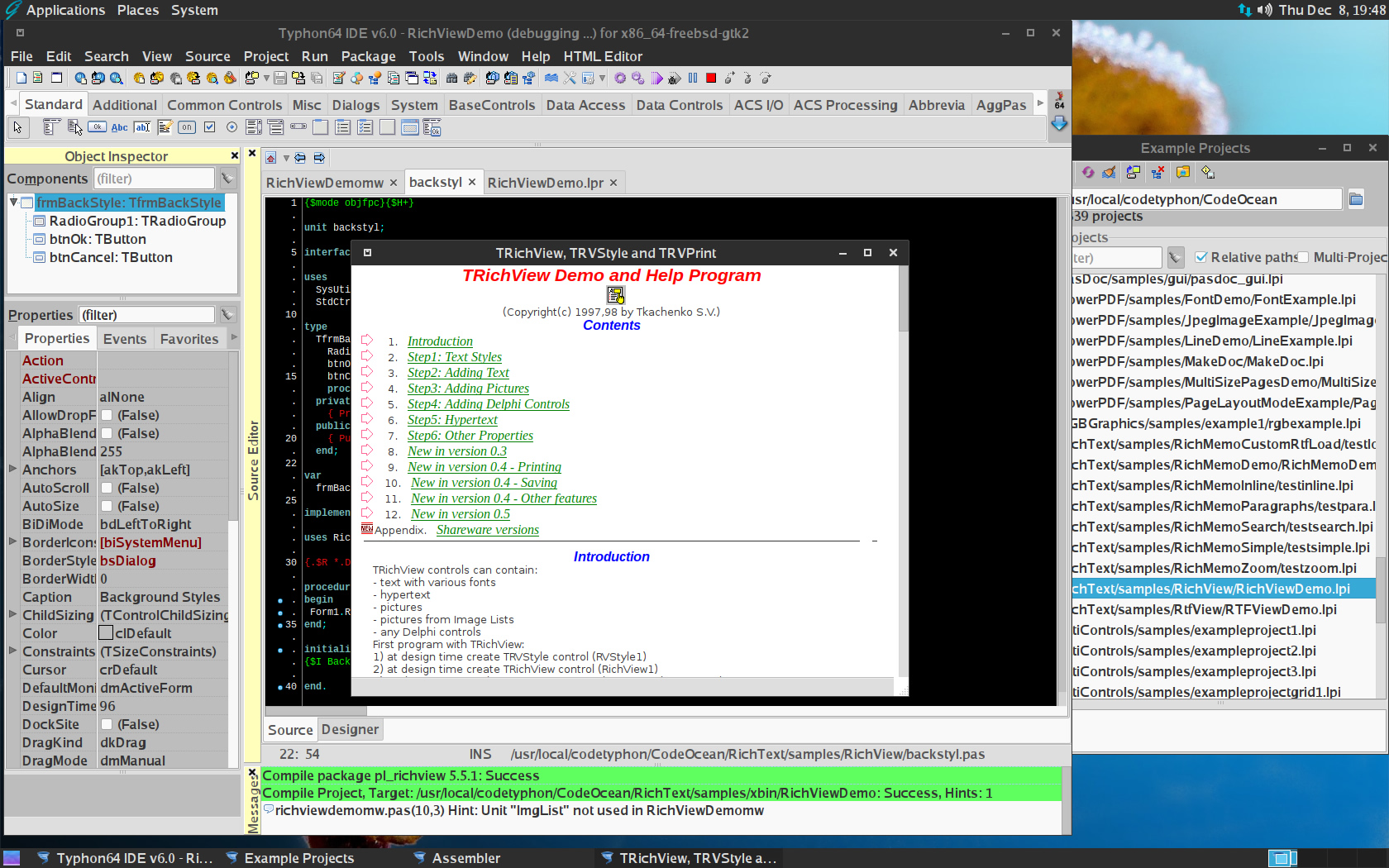
Task: Toggle the AllowDropFiles checkbox
Action: (x=107, y=415)
